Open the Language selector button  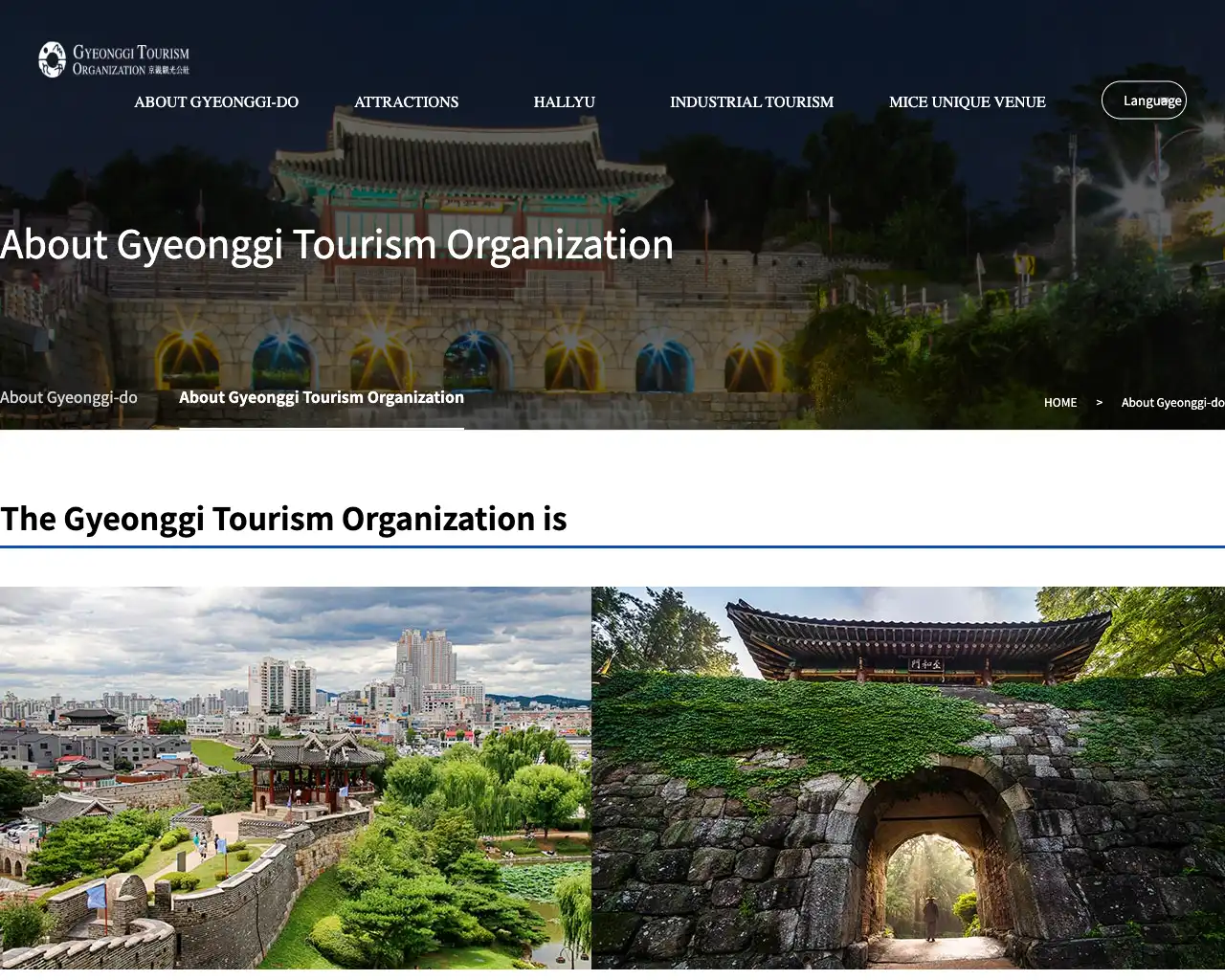point(1144,100)
